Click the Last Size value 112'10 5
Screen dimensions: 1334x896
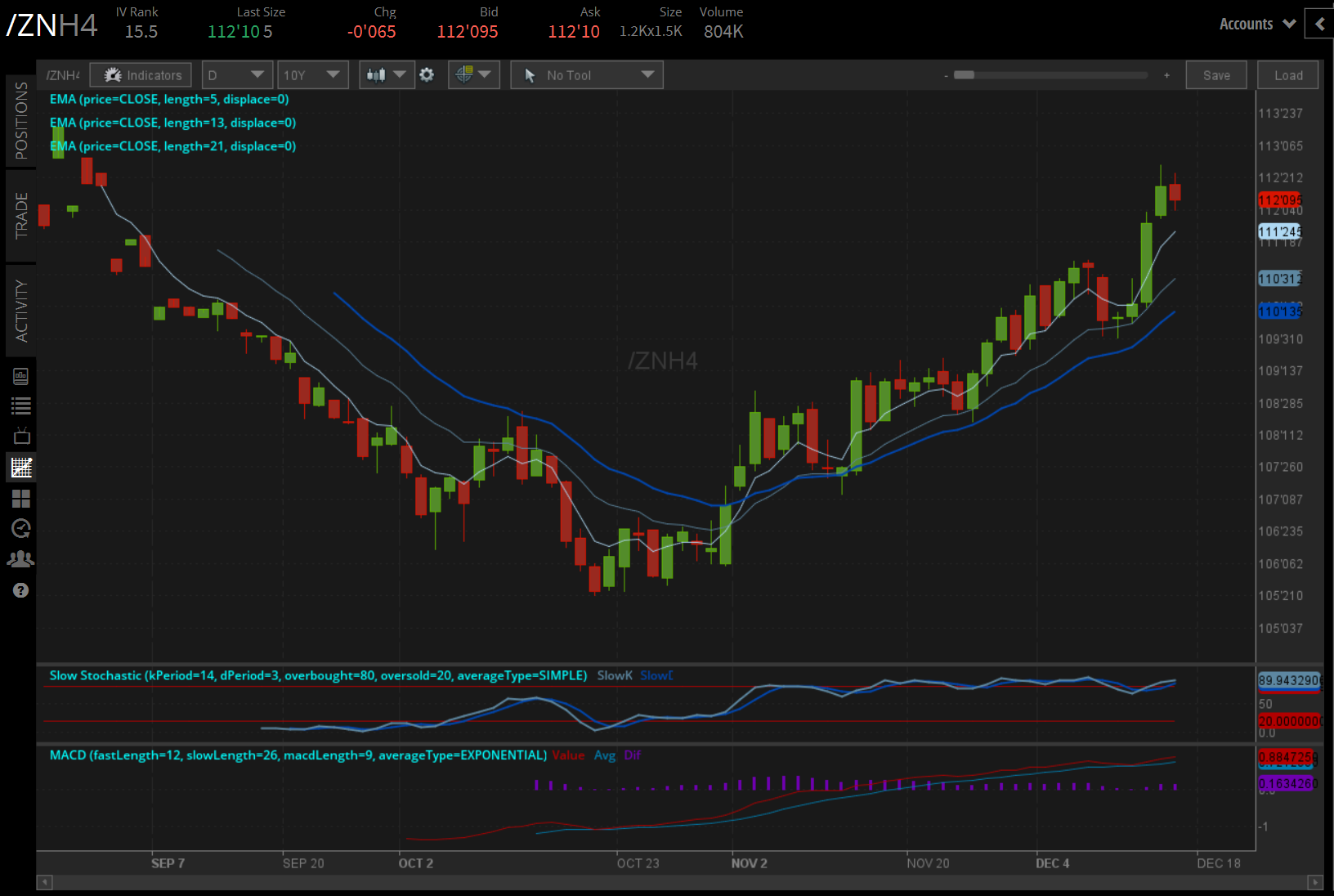pyautogui.click(x=240, y=32)
